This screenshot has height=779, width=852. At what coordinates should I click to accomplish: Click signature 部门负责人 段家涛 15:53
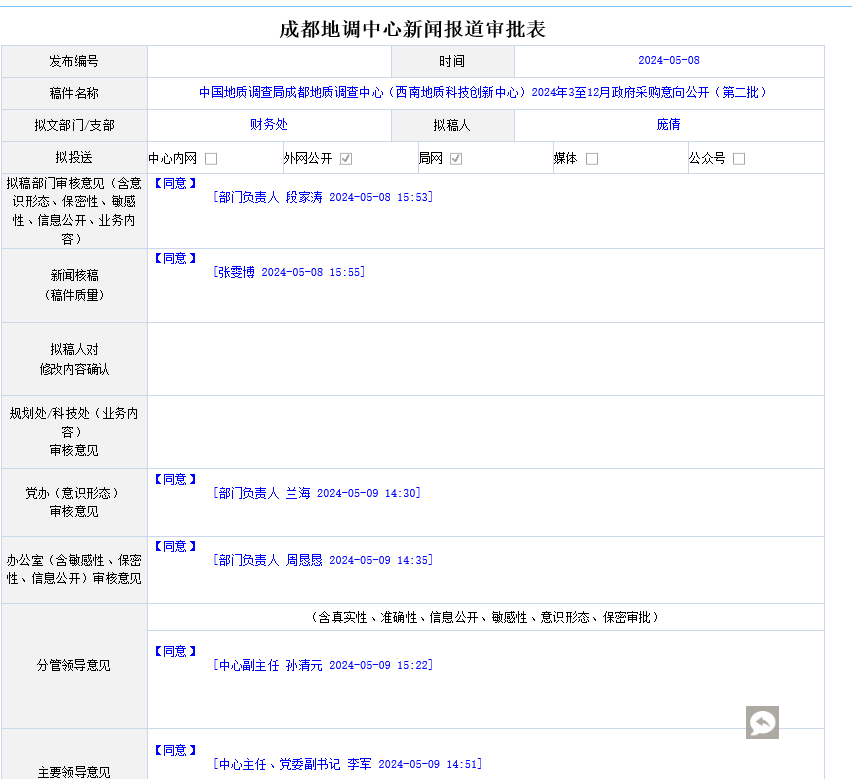[x=323, y=197]
